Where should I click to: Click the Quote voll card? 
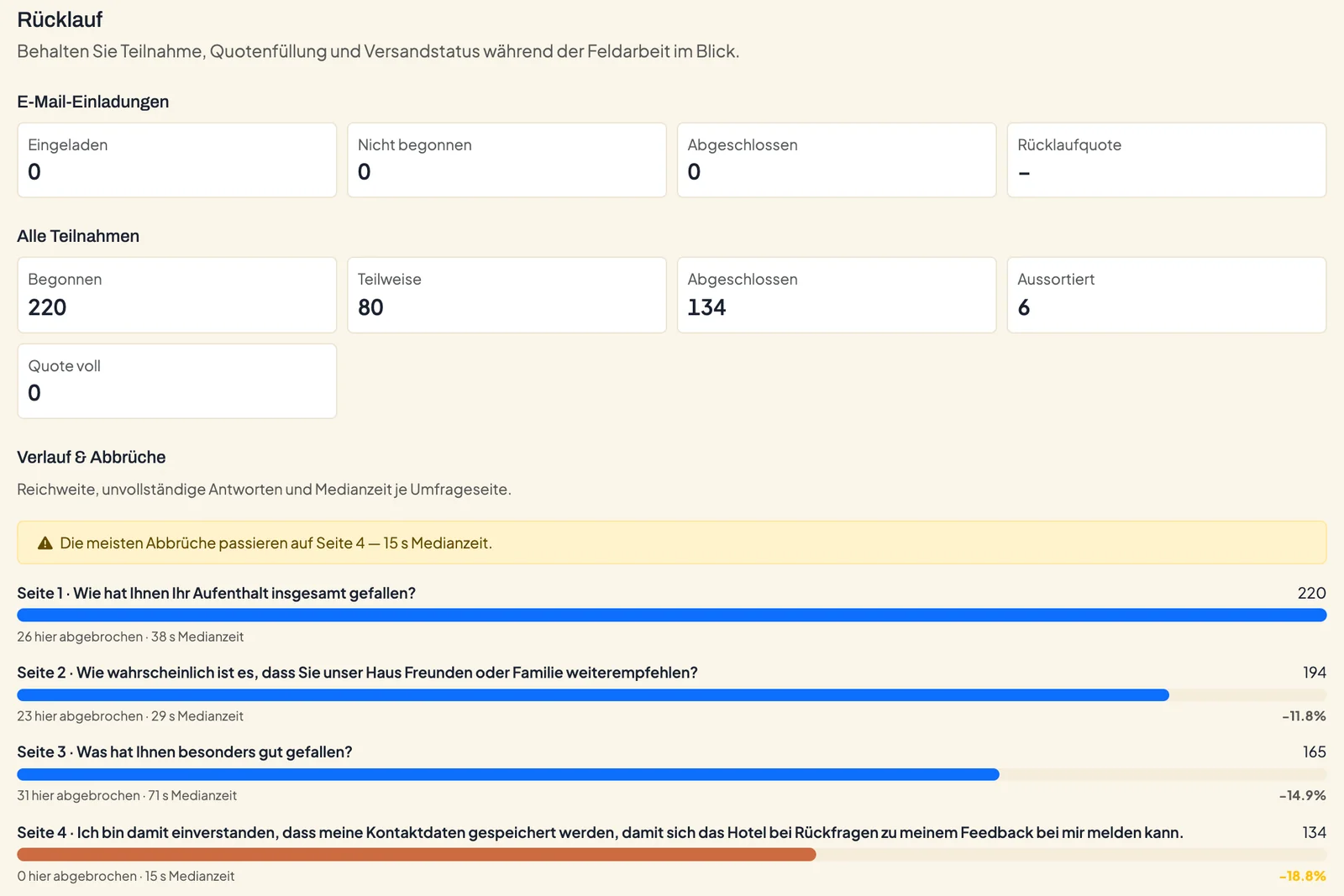click(177, 381)
